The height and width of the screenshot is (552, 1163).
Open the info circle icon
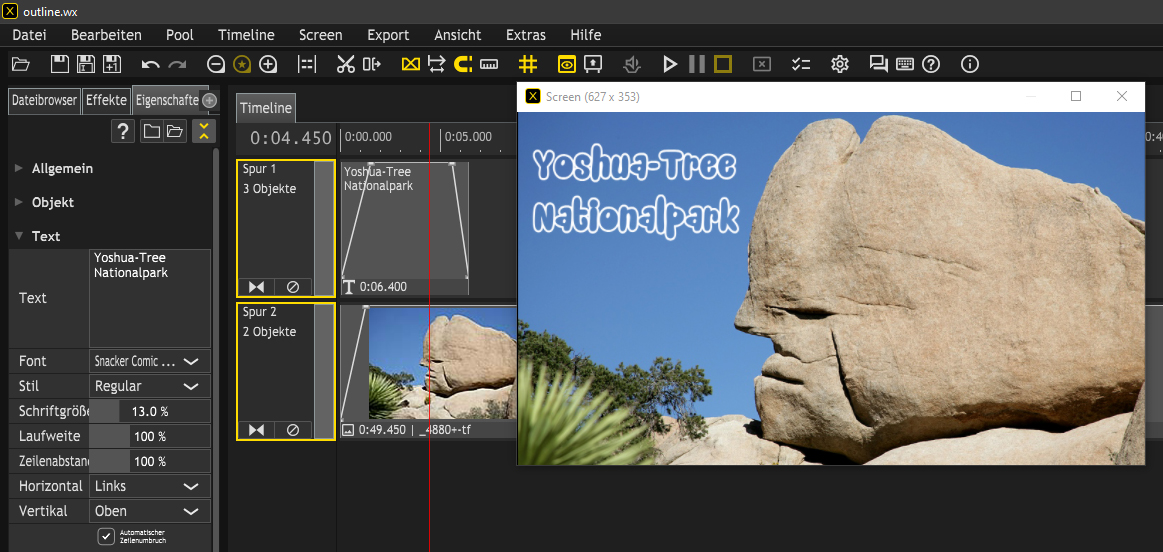point(969,65)
